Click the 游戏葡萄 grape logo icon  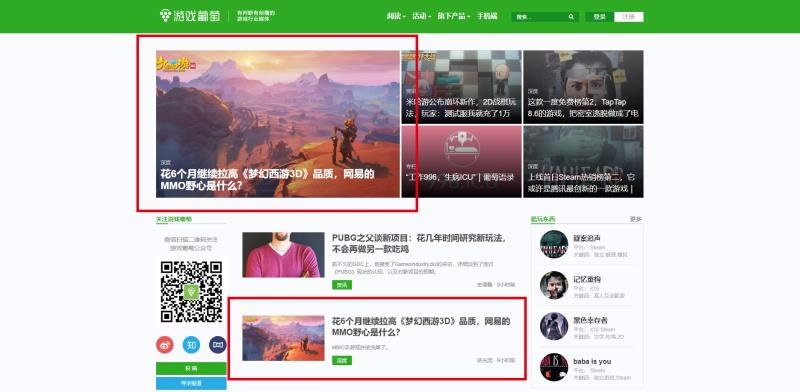click(x=165, y=15)
